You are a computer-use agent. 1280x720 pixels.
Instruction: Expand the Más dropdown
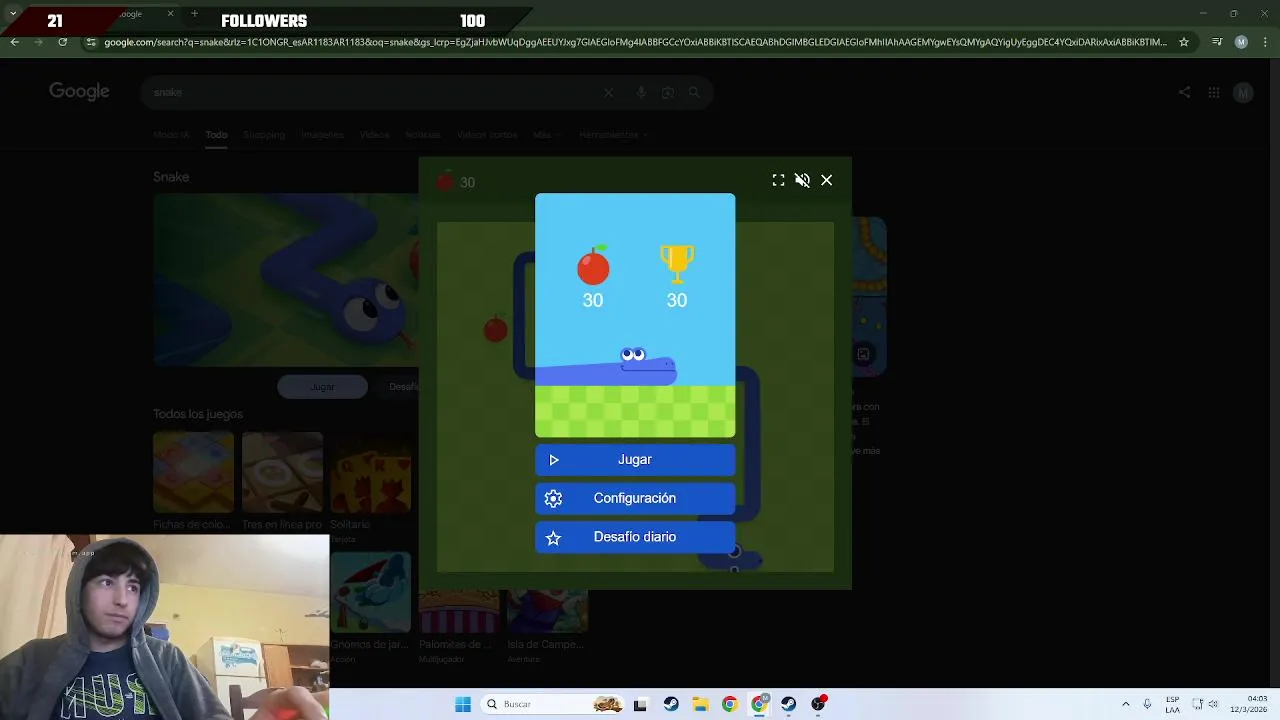click(x=546, y=135)
